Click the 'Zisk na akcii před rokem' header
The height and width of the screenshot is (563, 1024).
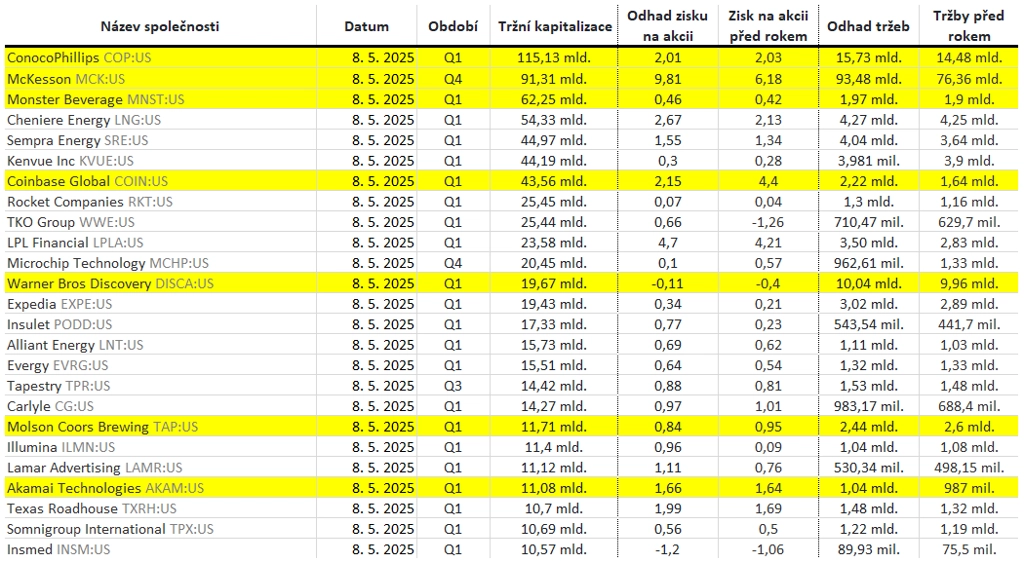pos(768,26)
